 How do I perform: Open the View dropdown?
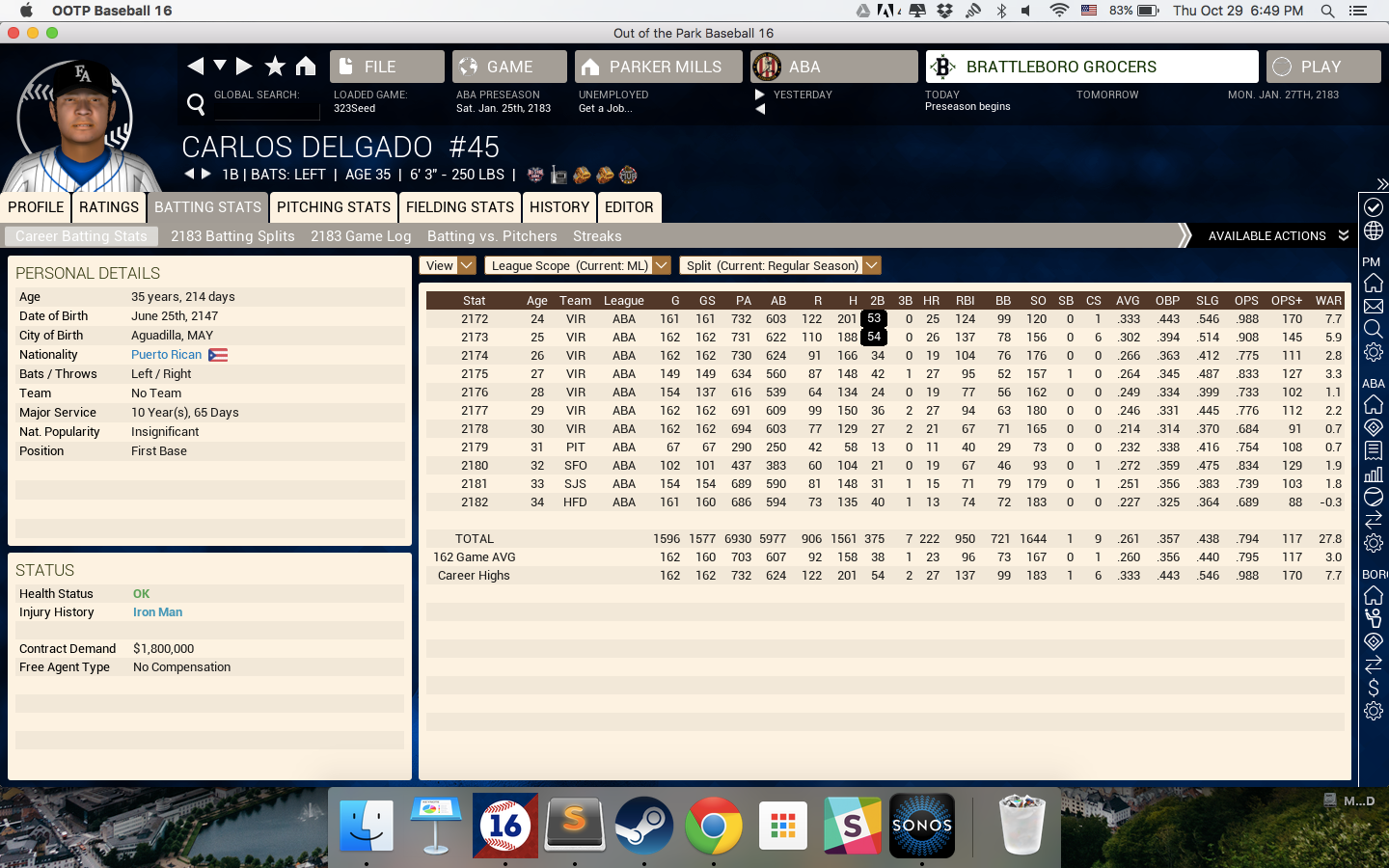click(448, 265)
